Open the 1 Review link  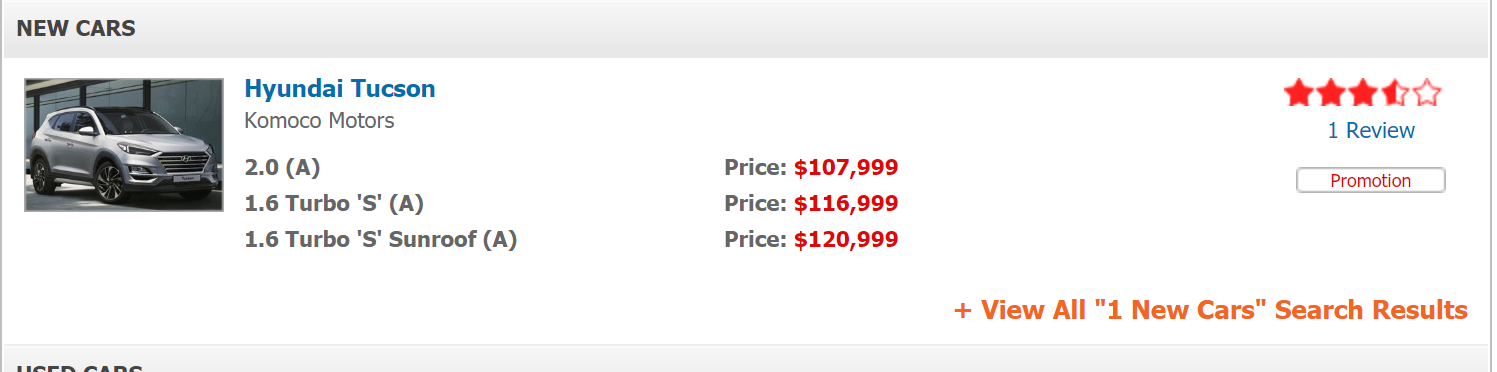click(1371, 130)
